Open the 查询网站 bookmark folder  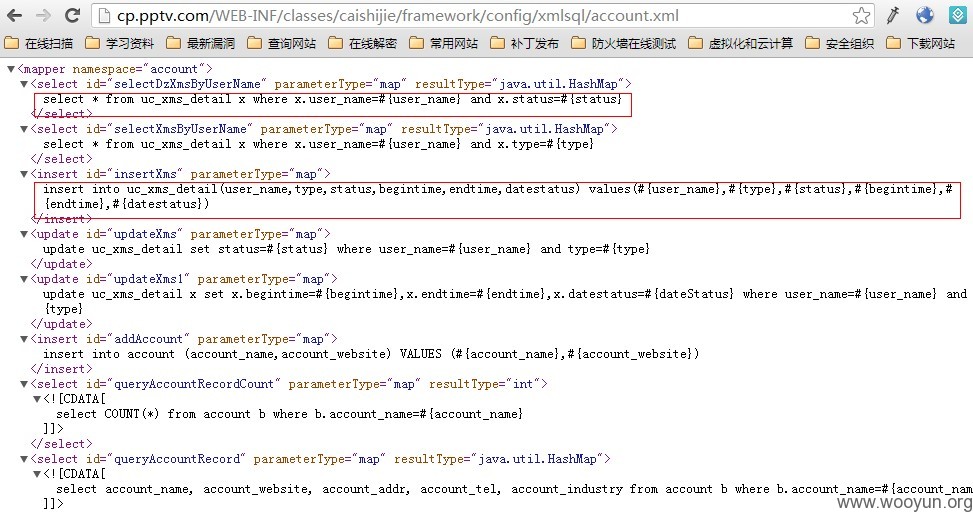coord(281,43)
